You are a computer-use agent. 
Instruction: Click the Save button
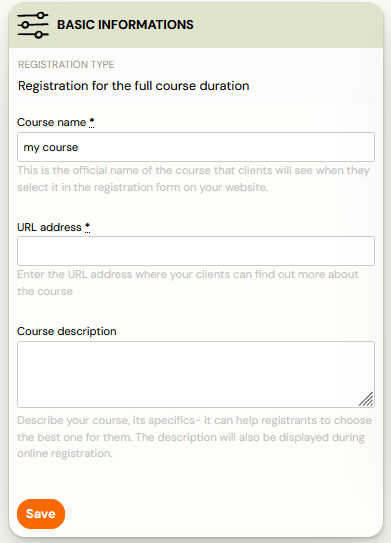(x=41, y=514)
